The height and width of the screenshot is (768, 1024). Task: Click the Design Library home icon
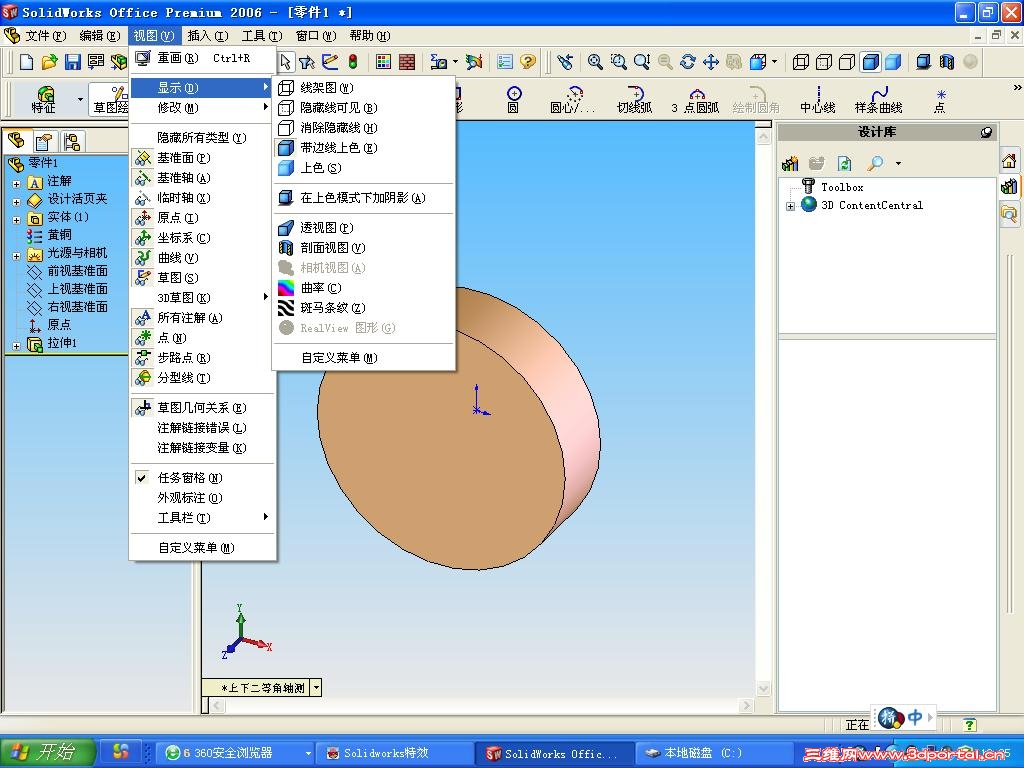pyautogui.click(x=1009, y=161)
